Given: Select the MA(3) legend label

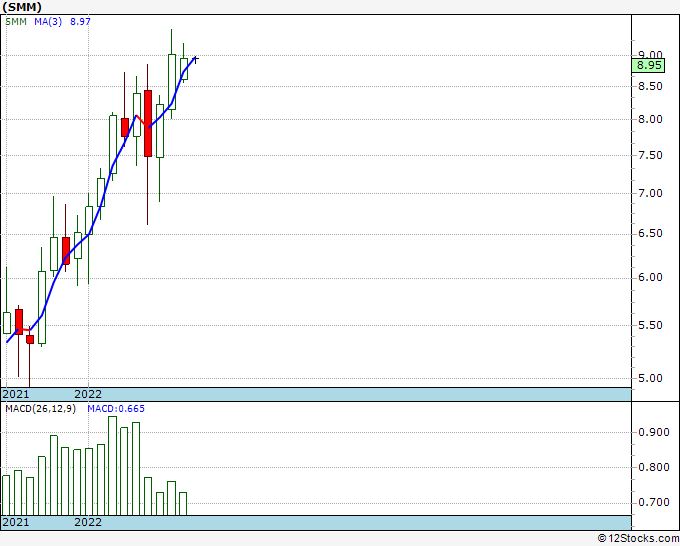Looking at the screenshot, I should tap(48, 21).
